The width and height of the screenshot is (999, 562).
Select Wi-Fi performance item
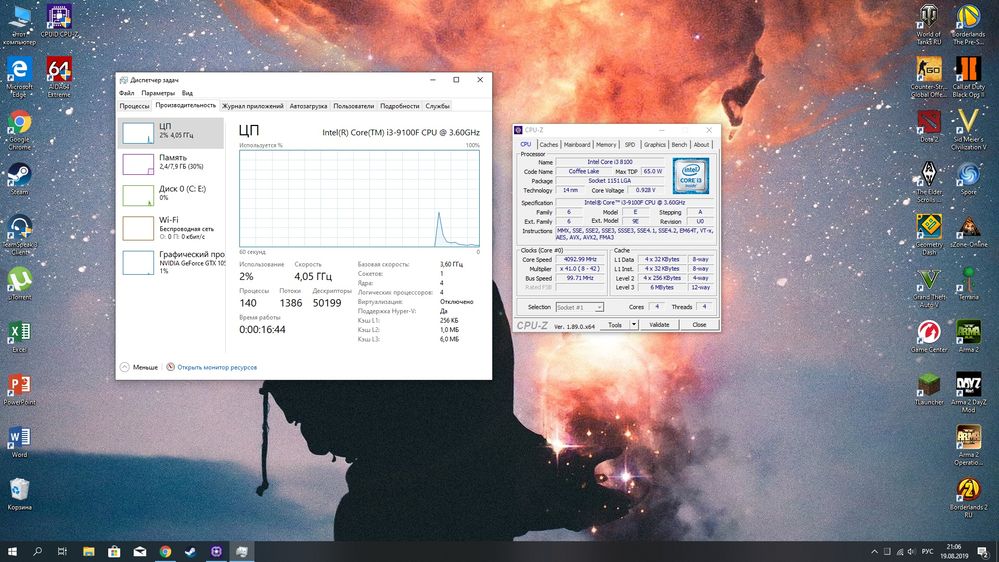171,228
